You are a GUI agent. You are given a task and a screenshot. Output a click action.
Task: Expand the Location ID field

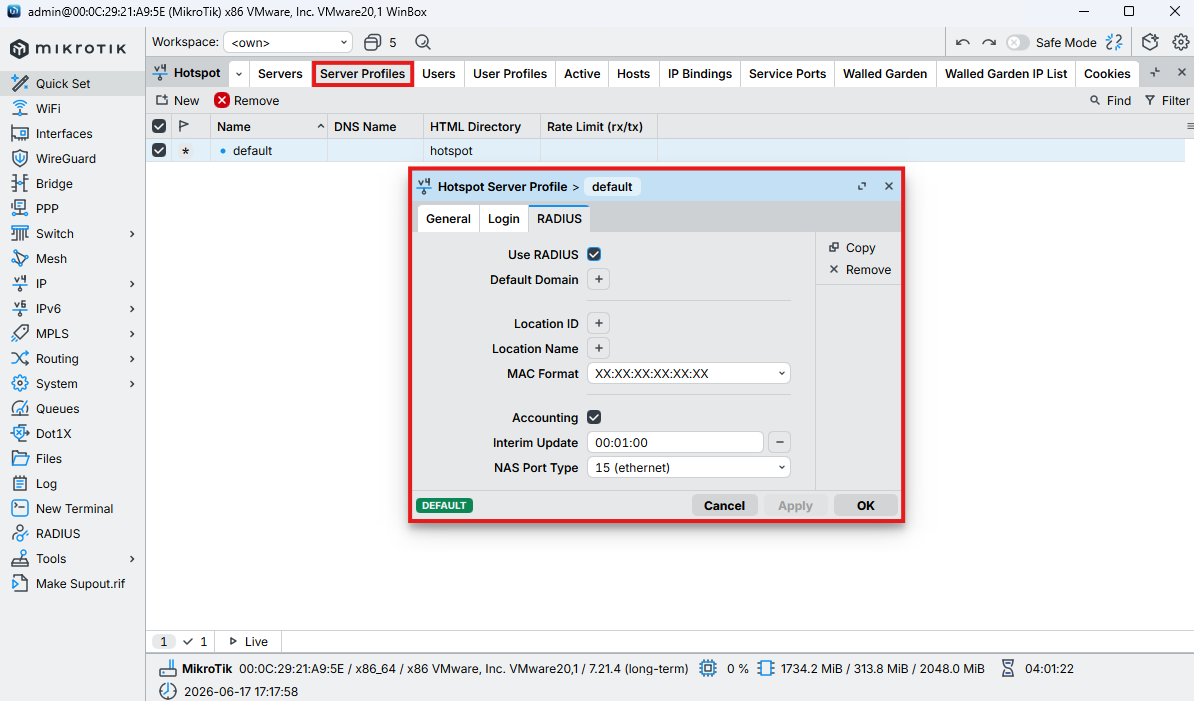pos(599,323)
